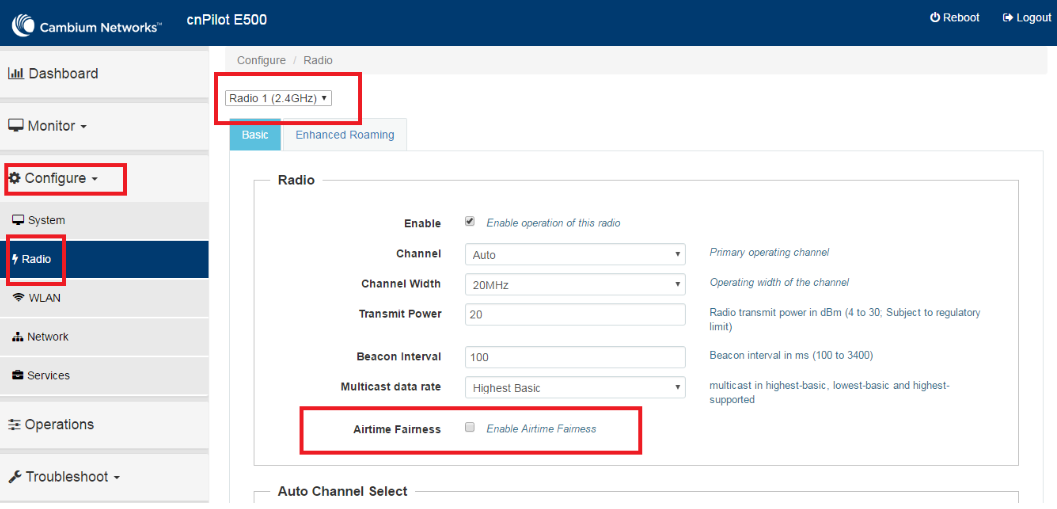Switch to the Enhanced Roaming tab
The width and height of the screenshot is (1057, 509).
click(x=344, y=135)
